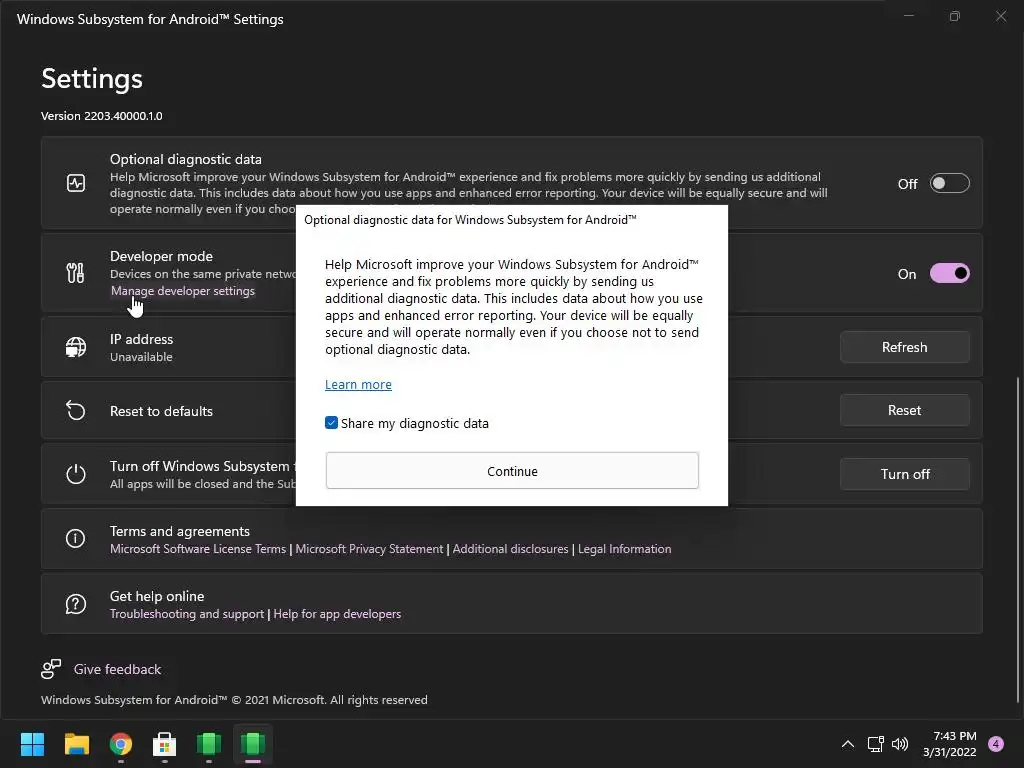Click the copyright 2021 Microsoft footer text

234,699
